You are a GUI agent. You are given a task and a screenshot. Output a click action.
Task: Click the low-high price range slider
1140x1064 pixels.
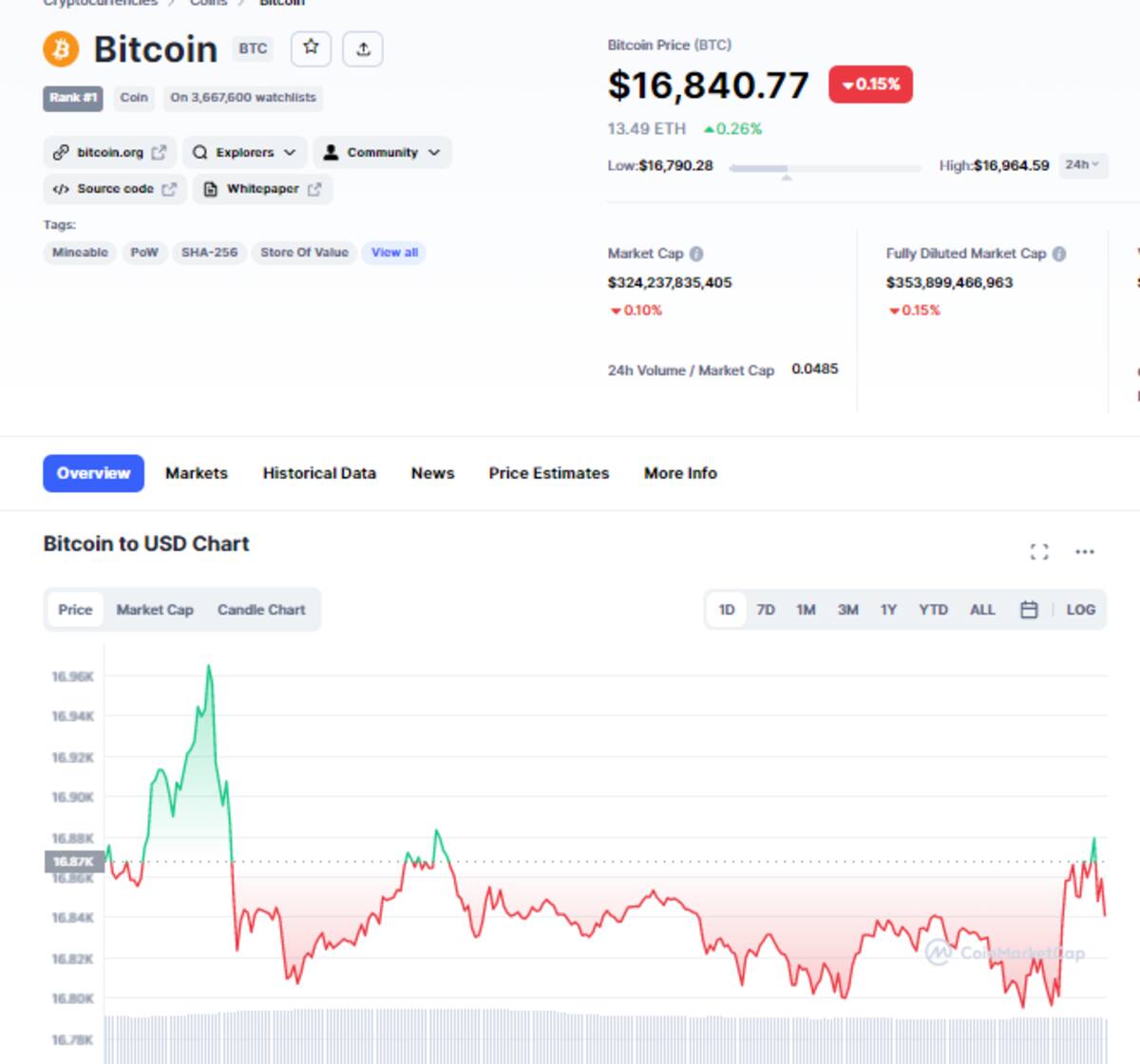tap(825, 168)
